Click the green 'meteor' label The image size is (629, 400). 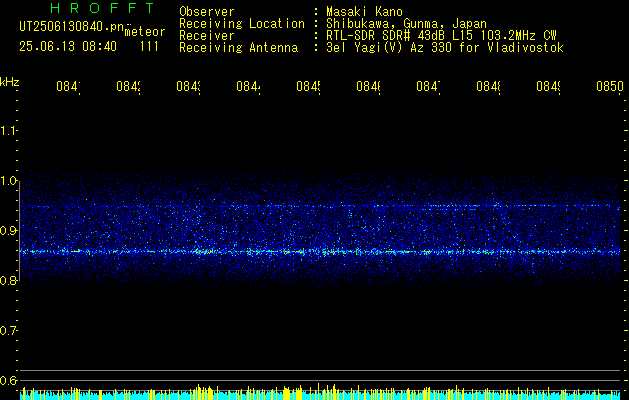[145, 32]
